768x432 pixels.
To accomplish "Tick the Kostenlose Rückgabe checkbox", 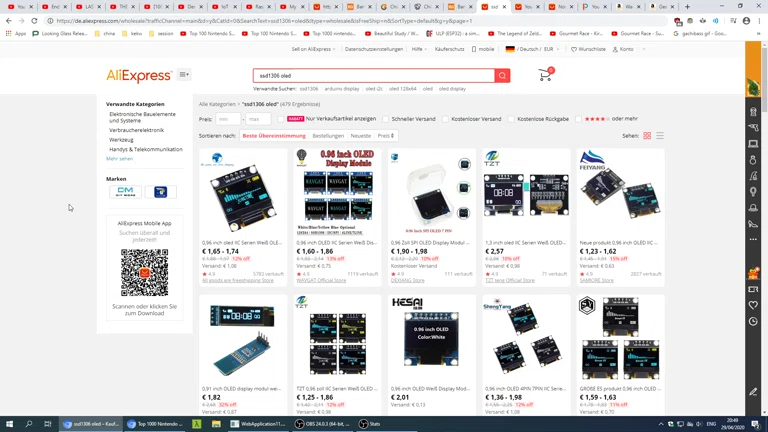I will 511,119.
